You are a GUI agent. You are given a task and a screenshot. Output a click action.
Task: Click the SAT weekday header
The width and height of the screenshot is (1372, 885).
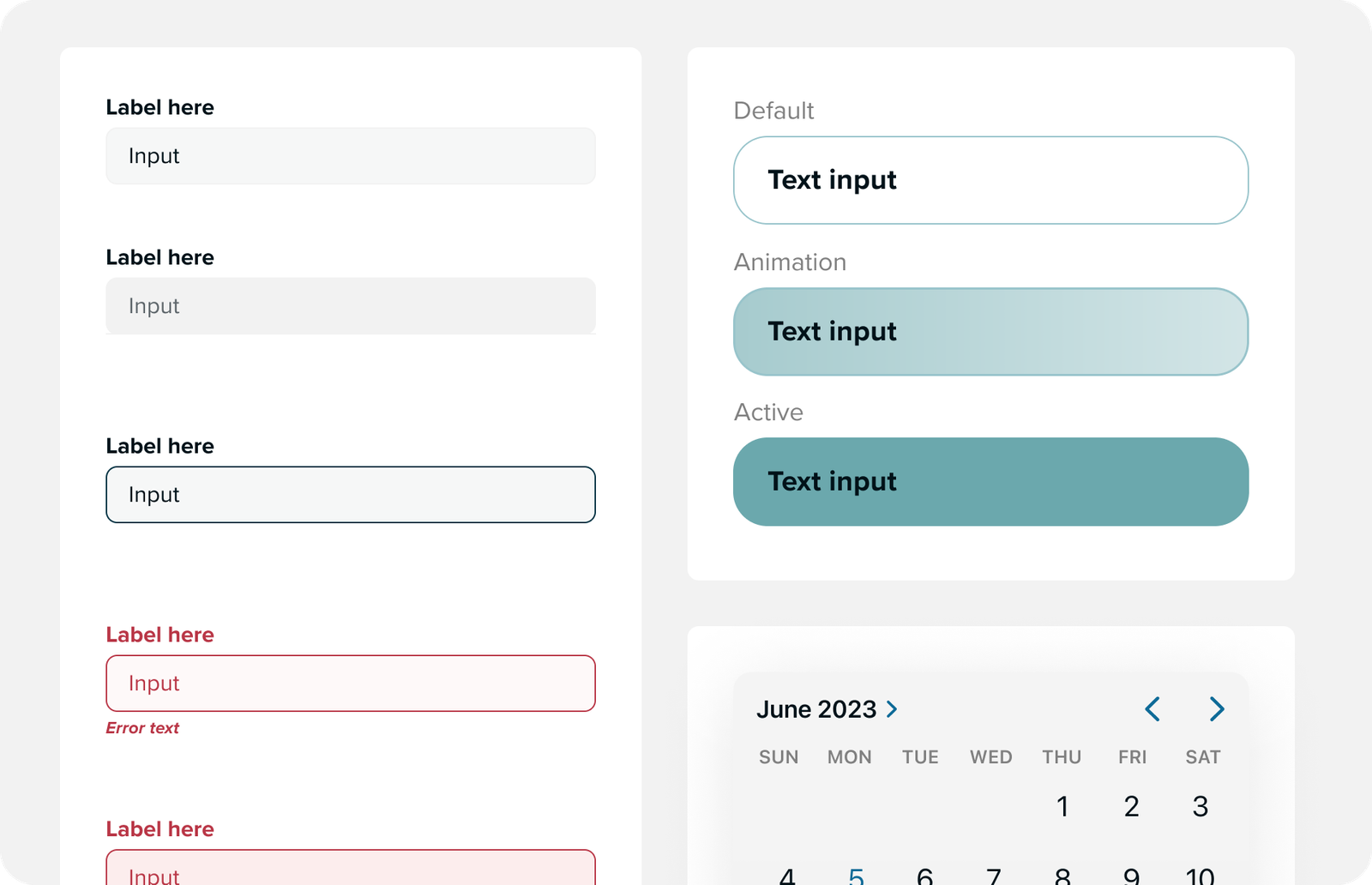point(1202,757)
